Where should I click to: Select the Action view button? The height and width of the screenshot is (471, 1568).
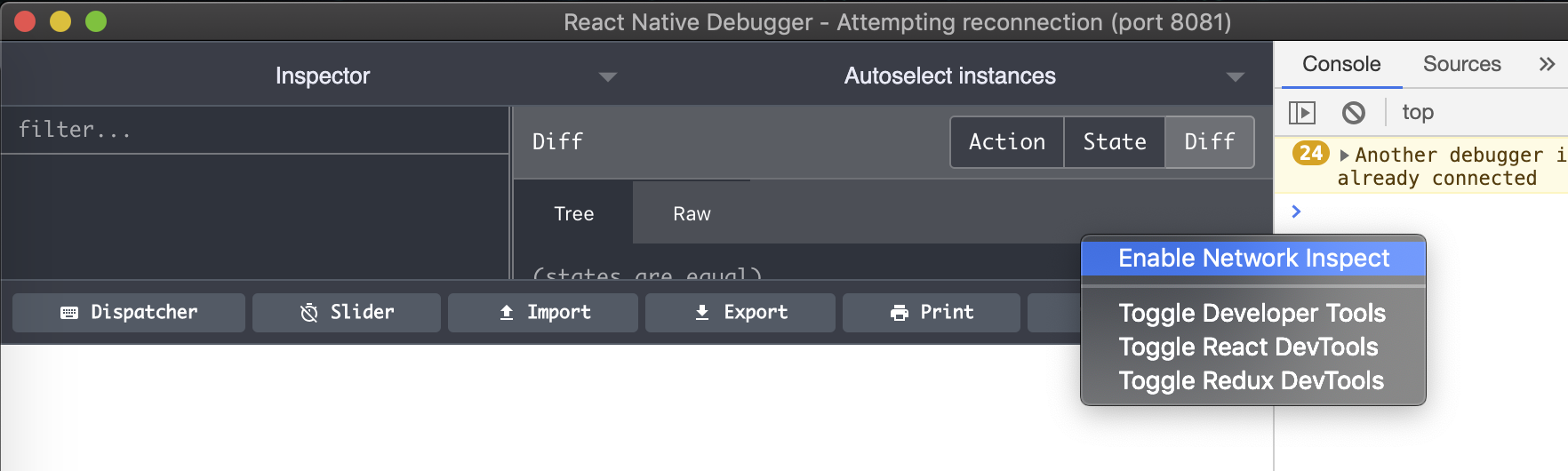click(x=1007, y=142)
